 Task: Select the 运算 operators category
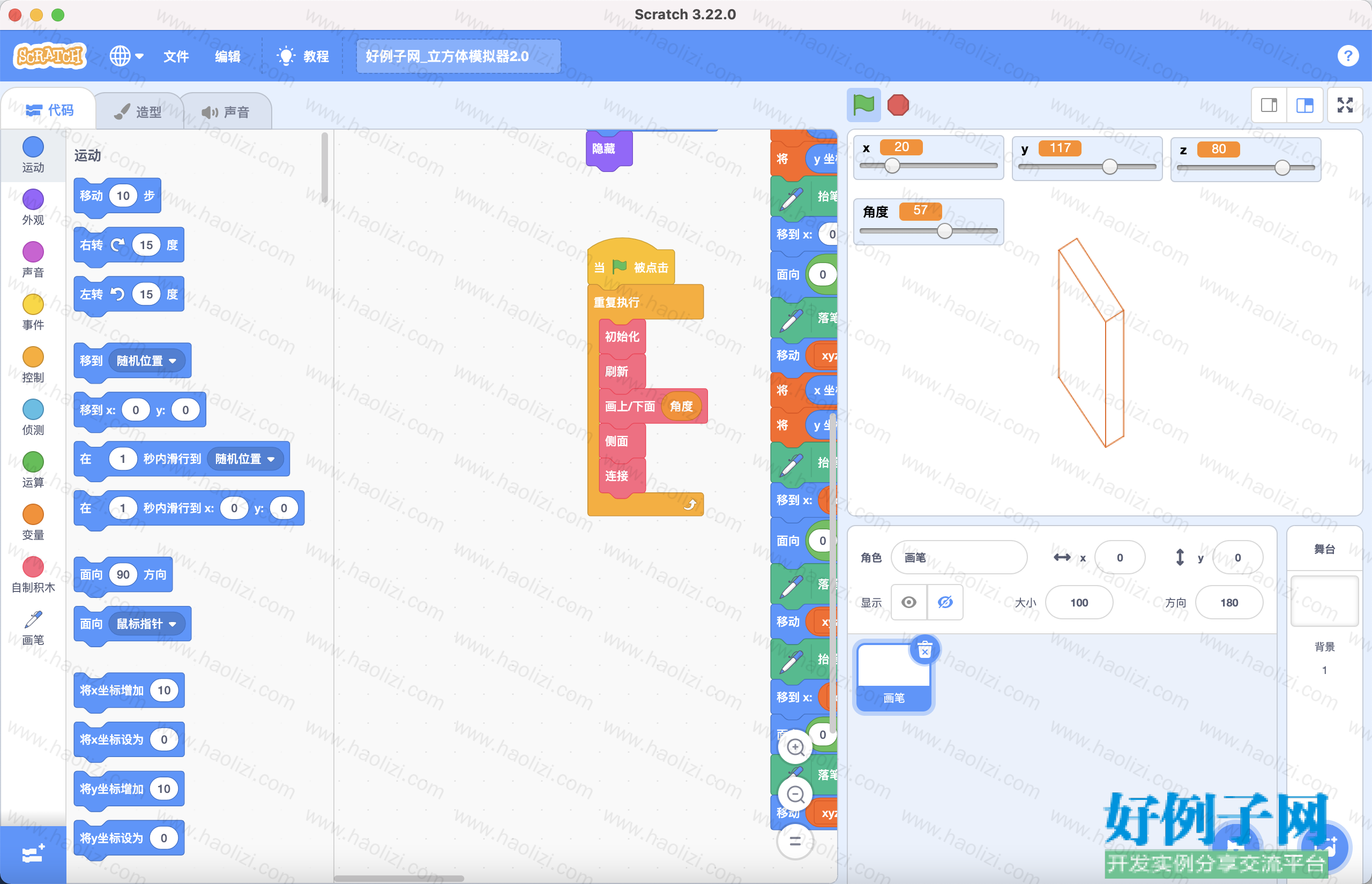tap(33, 469)
